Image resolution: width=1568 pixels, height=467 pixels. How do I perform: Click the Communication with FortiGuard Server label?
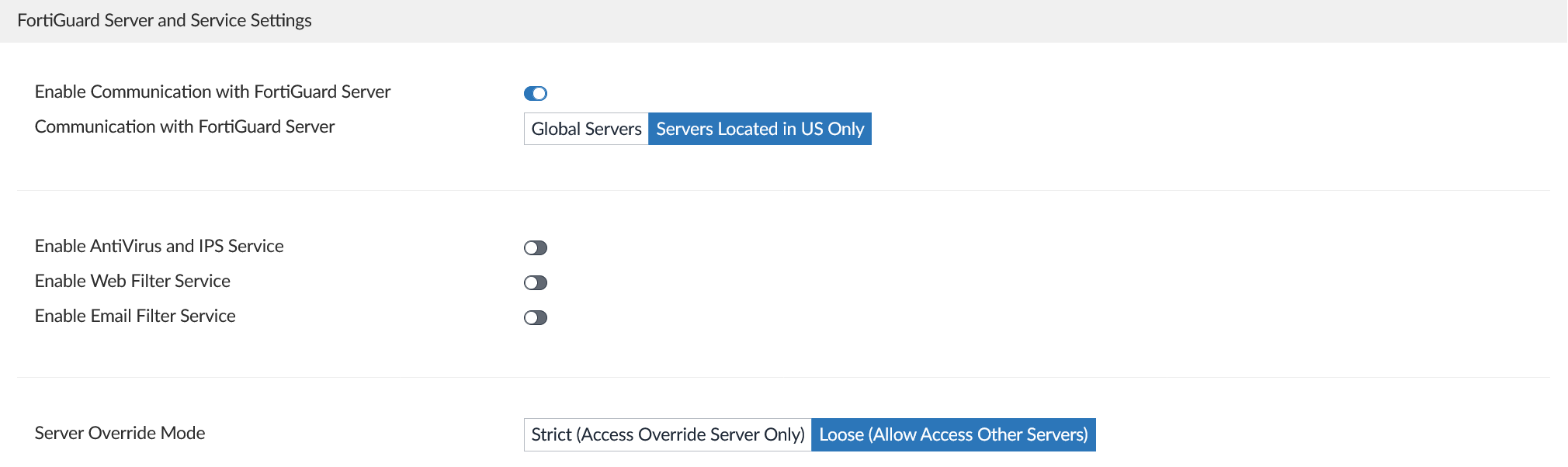185,126
